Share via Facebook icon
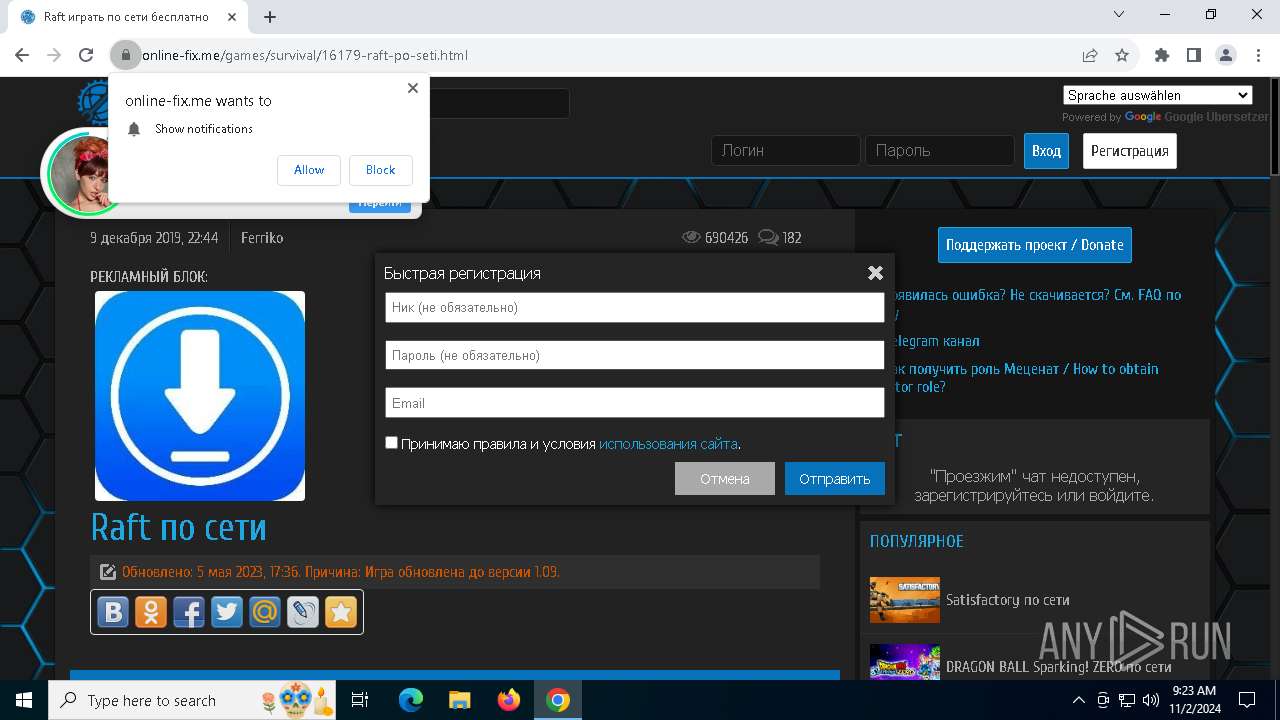 point(189,611)
